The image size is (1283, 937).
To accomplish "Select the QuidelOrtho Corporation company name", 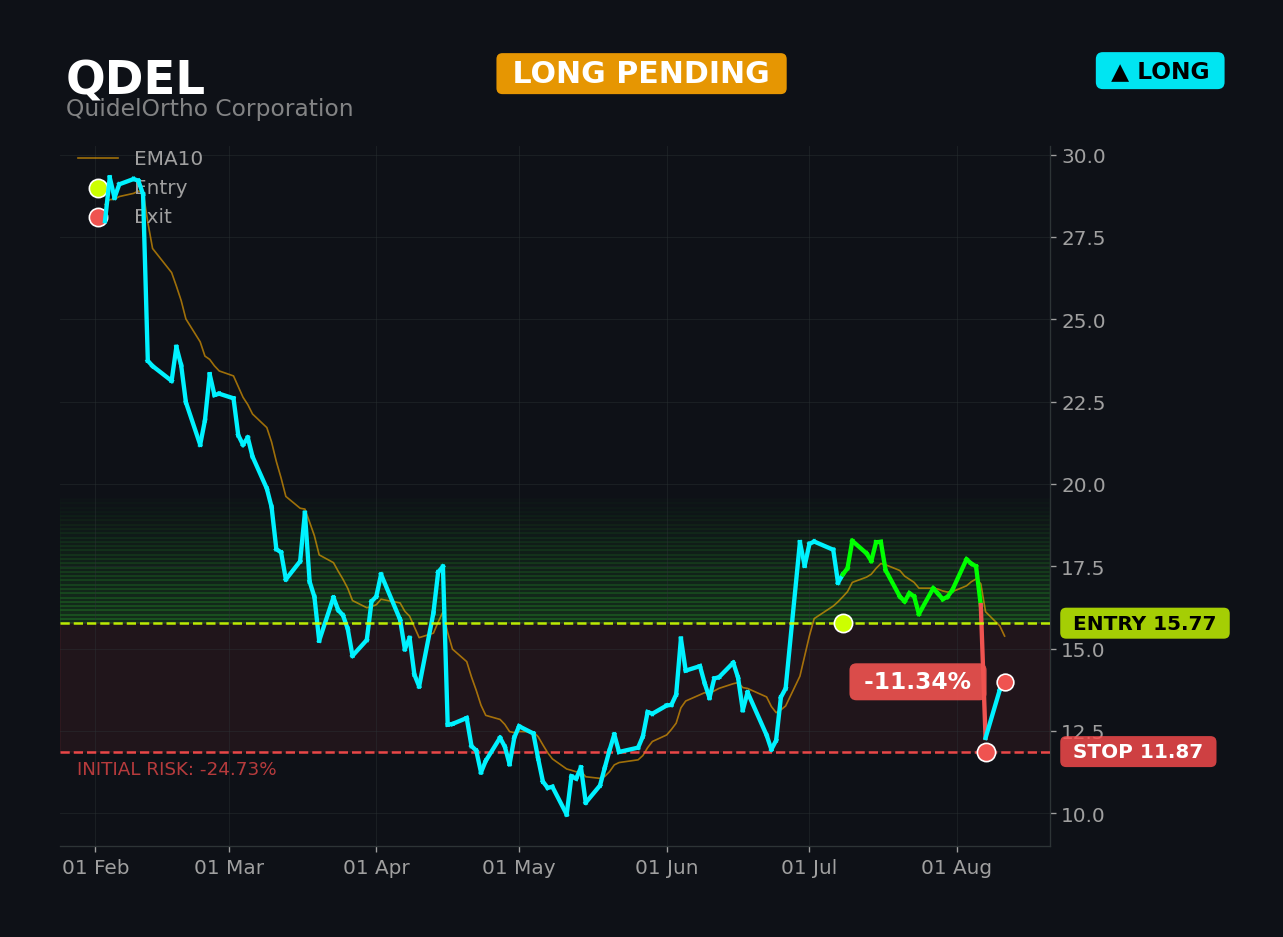I will pyautogui.click(x=210, y=109).
